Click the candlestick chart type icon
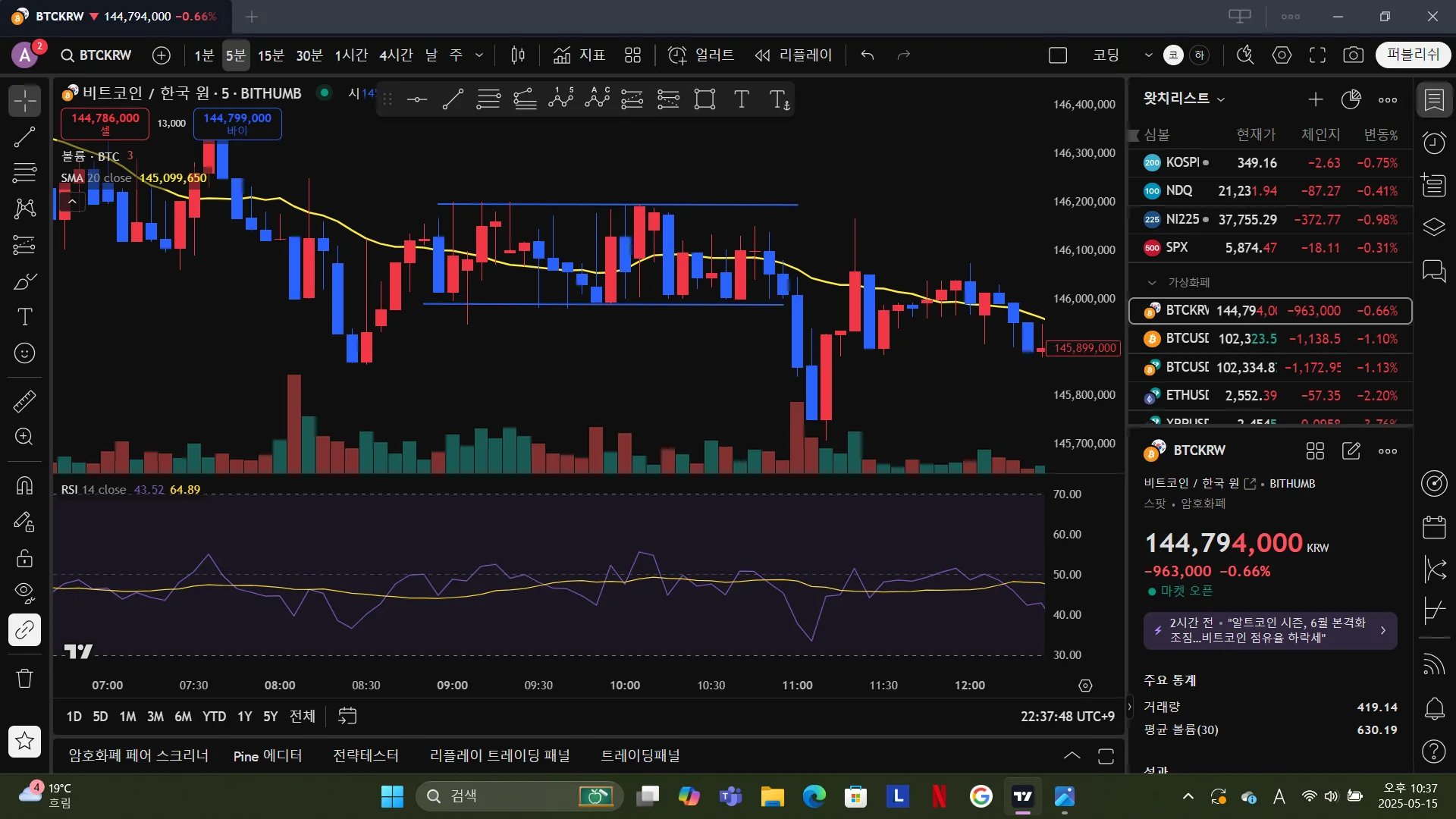This screenshot has width=1456, height=819. click(518, 55)
